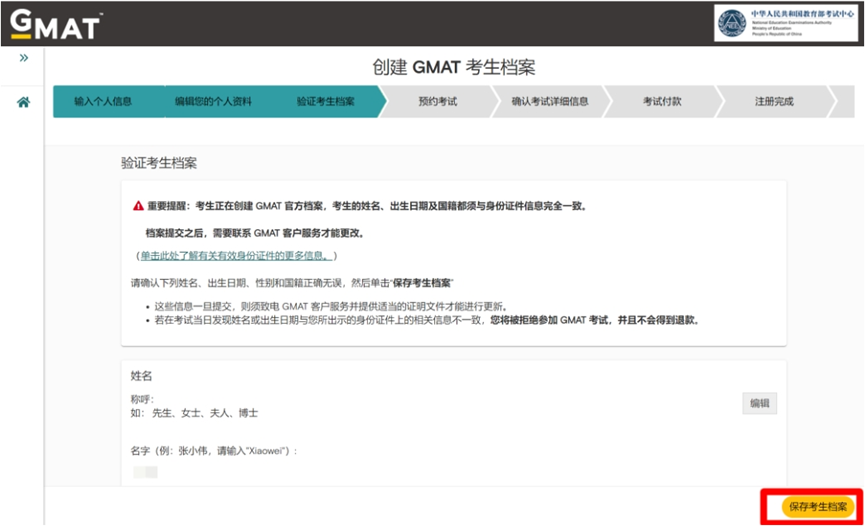Viewport: 865px width, 530px height.
Task: Click the GMAT logo
Action: click(x=55, y=24)
